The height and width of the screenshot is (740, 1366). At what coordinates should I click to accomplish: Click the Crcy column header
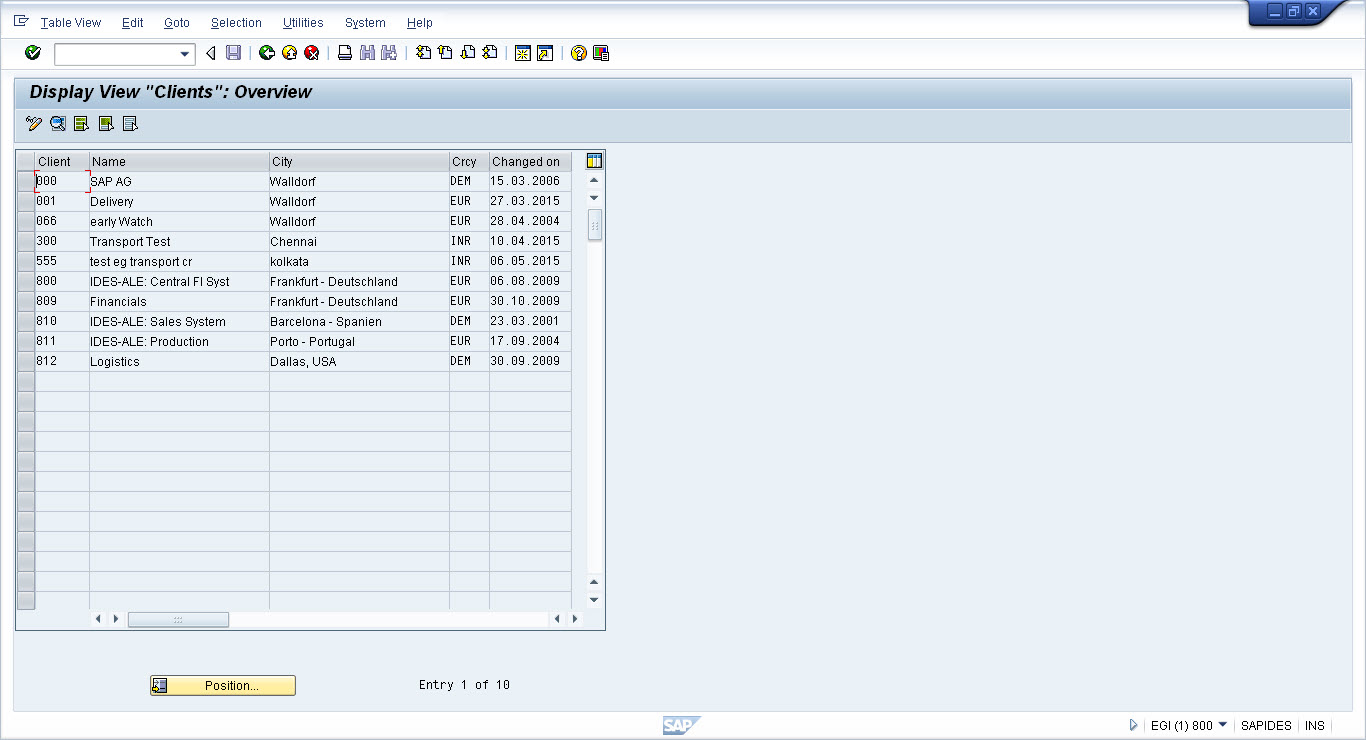point(469,161)
